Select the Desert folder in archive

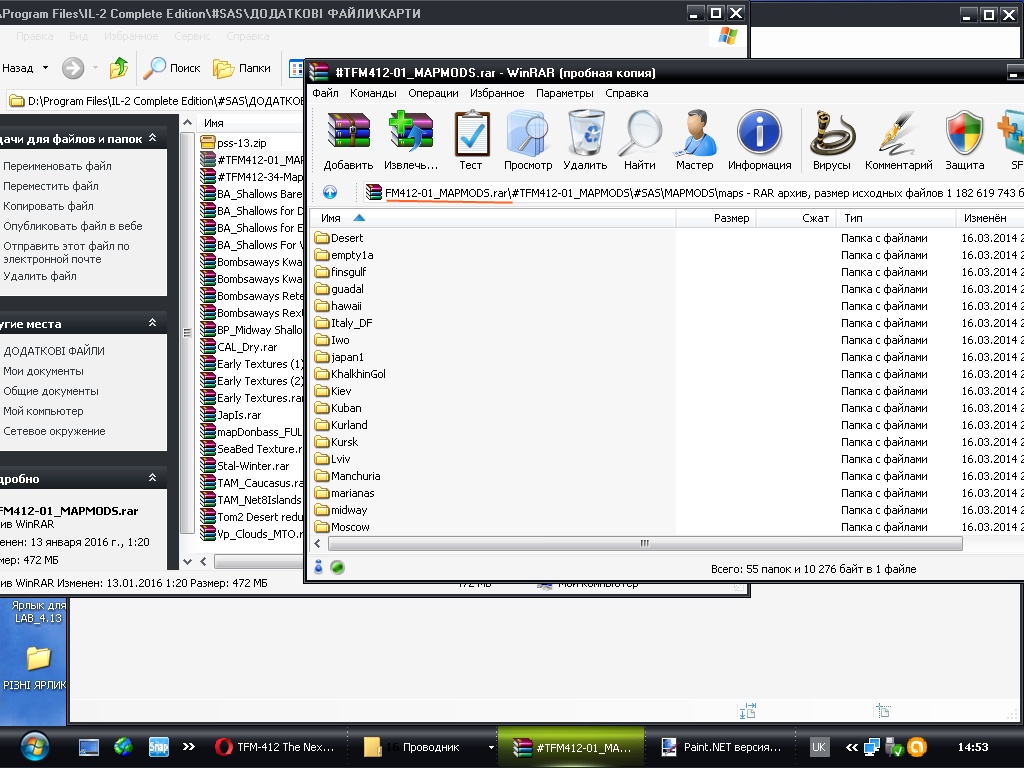[338, 238]
